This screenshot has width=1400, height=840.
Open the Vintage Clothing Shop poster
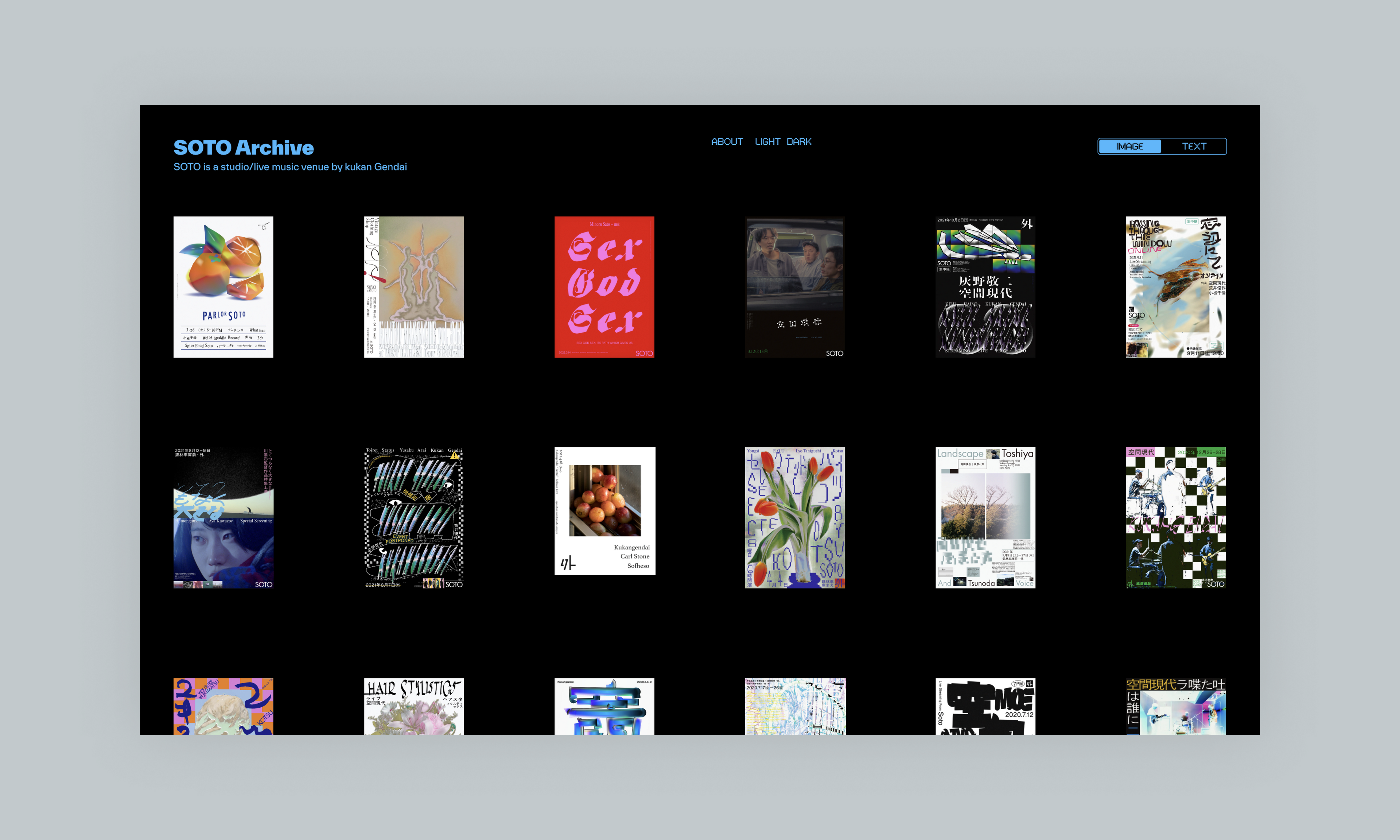coord(414,287)
